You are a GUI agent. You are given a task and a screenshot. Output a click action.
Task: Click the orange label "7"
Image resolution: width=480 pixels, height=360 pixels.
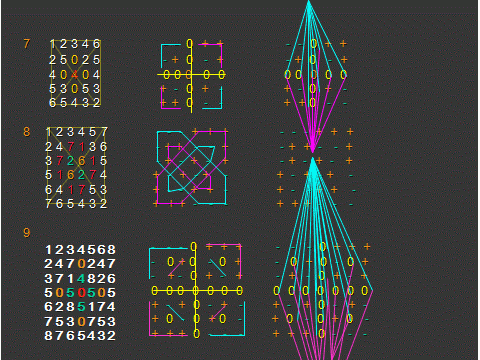[x=27, y=43]
